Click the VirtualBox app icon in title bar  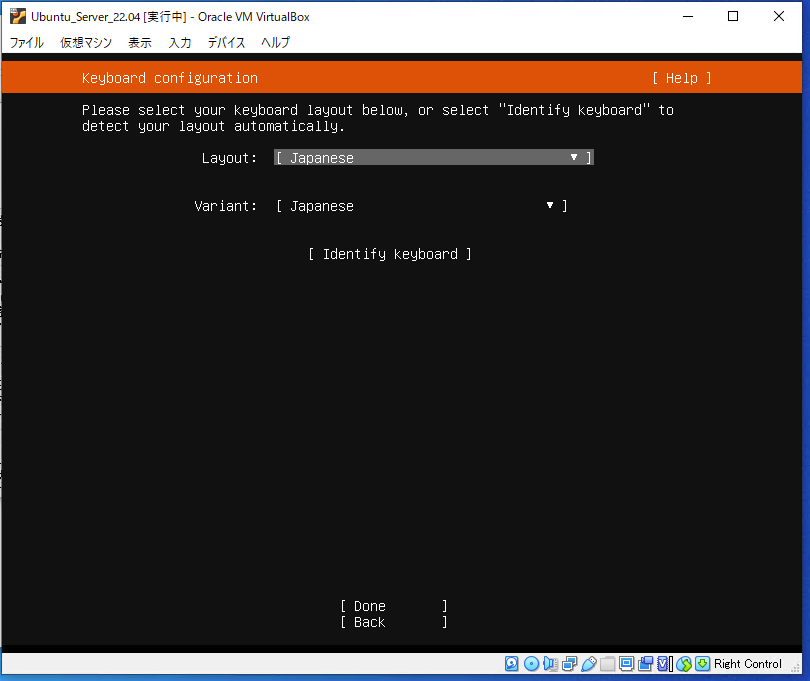(18, 17)
